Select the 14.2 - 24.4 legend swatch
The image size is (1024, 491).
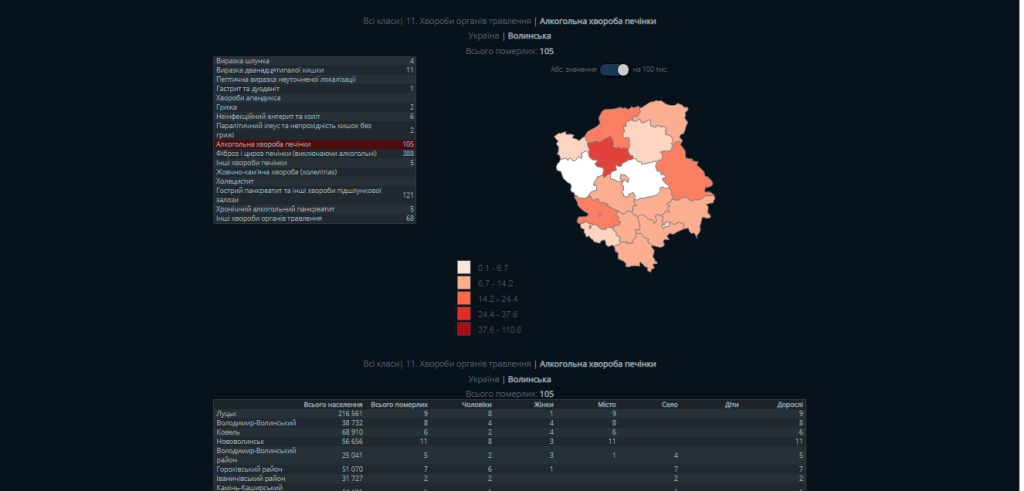[x=464, y=299]
